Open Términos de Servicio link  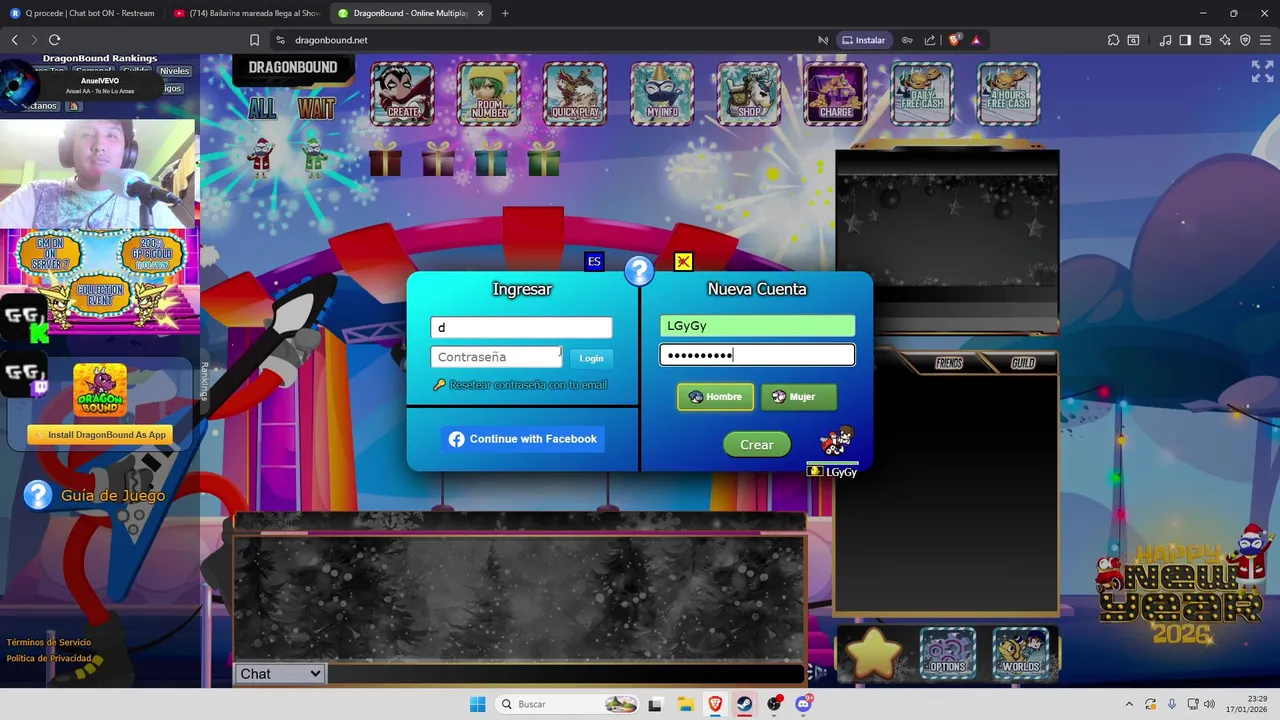tap(49, 642)
